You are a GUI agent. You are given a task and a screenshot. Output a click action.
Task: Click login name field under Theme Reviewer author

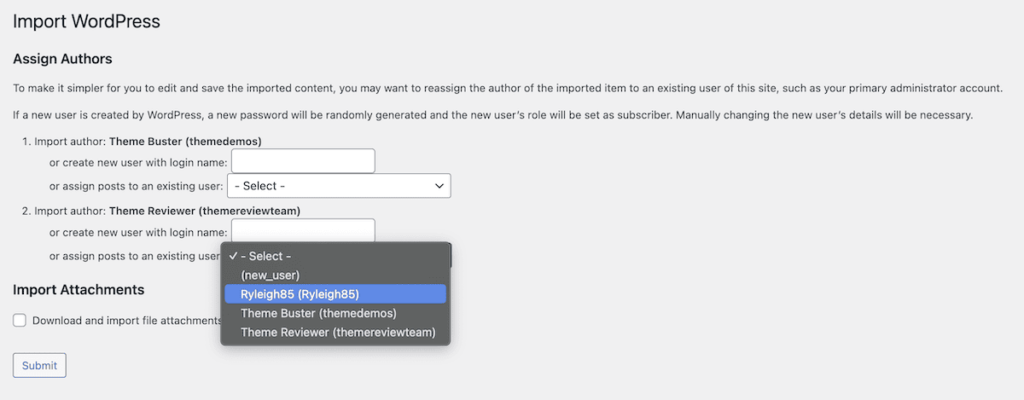coord(303,231)
